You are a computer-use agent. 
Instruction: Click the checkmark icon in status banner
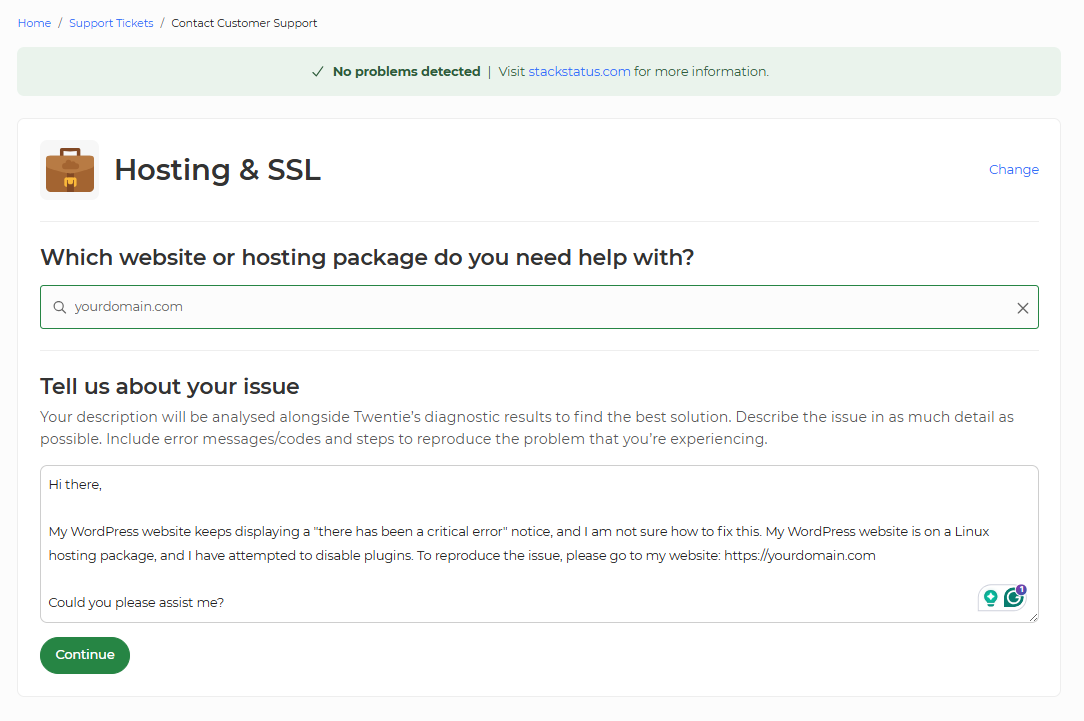tap(318, 72)
